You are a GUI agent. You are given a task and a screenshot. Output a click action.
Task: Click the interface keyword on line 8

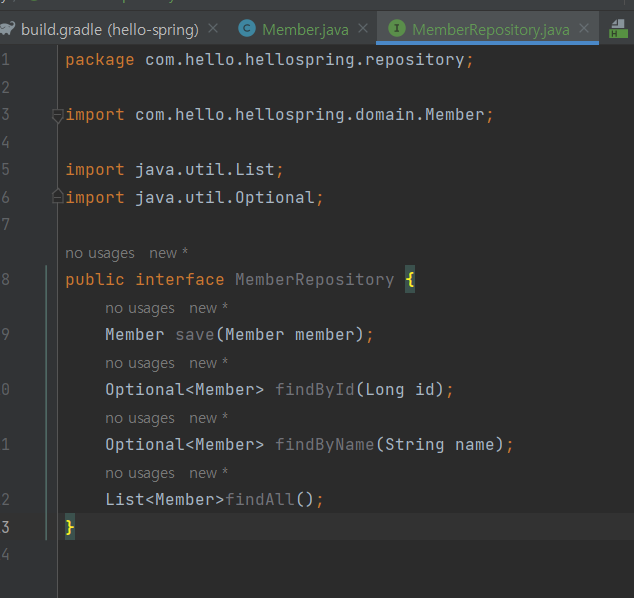pyautogui.click(x=180, y=280)
